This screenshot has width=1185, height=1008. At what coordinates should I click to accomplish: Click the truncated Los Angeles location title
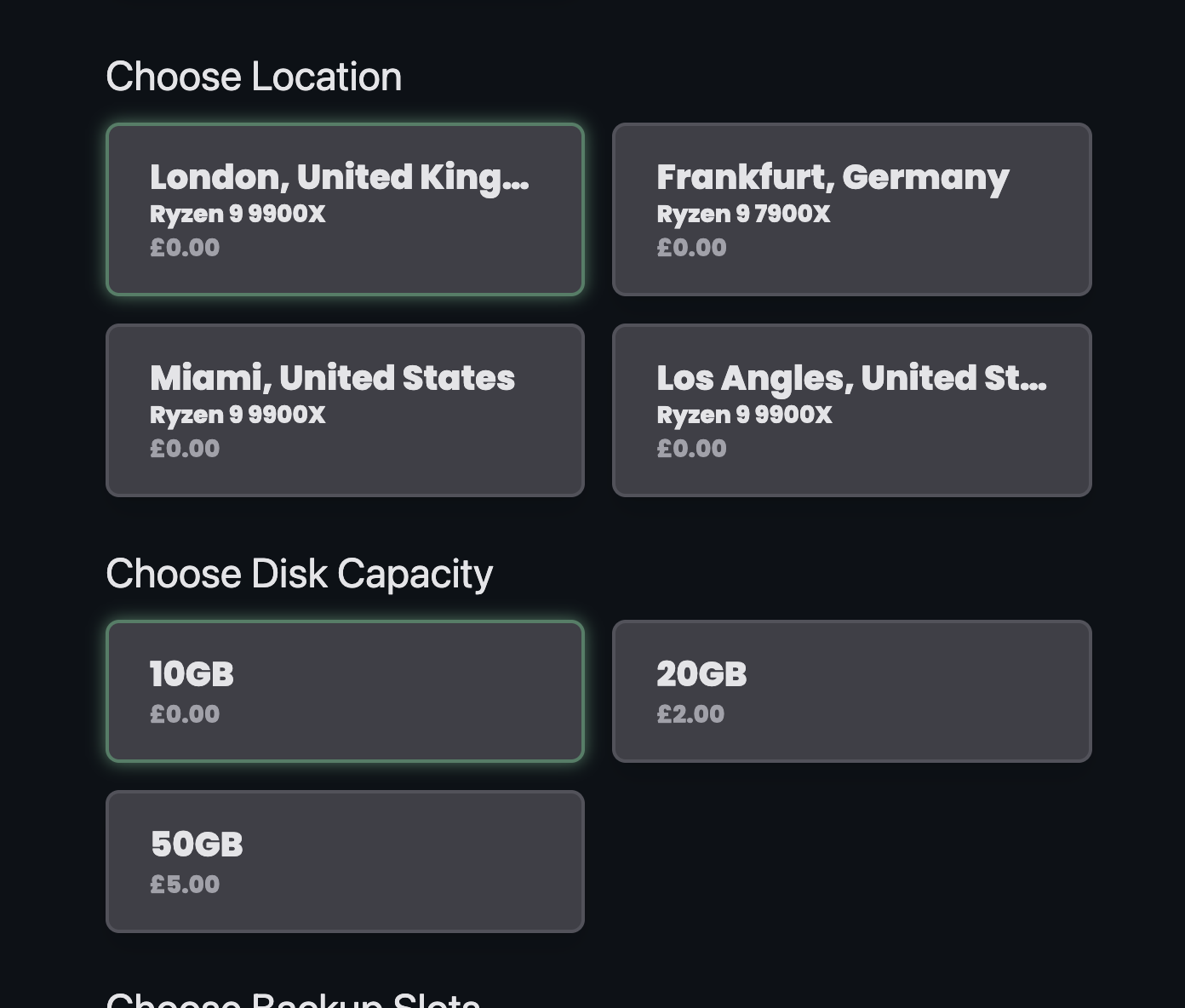click(x=851, y=378)
